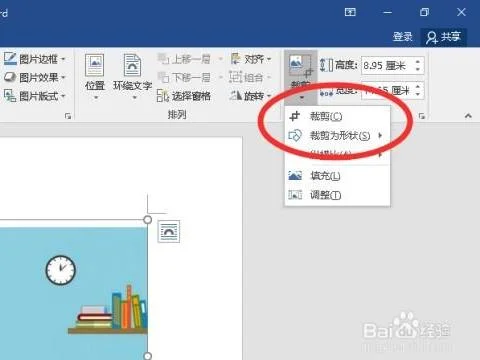Open the Rotate (旋转) dropdown
Viewport: 480px width, 360px height.
click(251, 96)
